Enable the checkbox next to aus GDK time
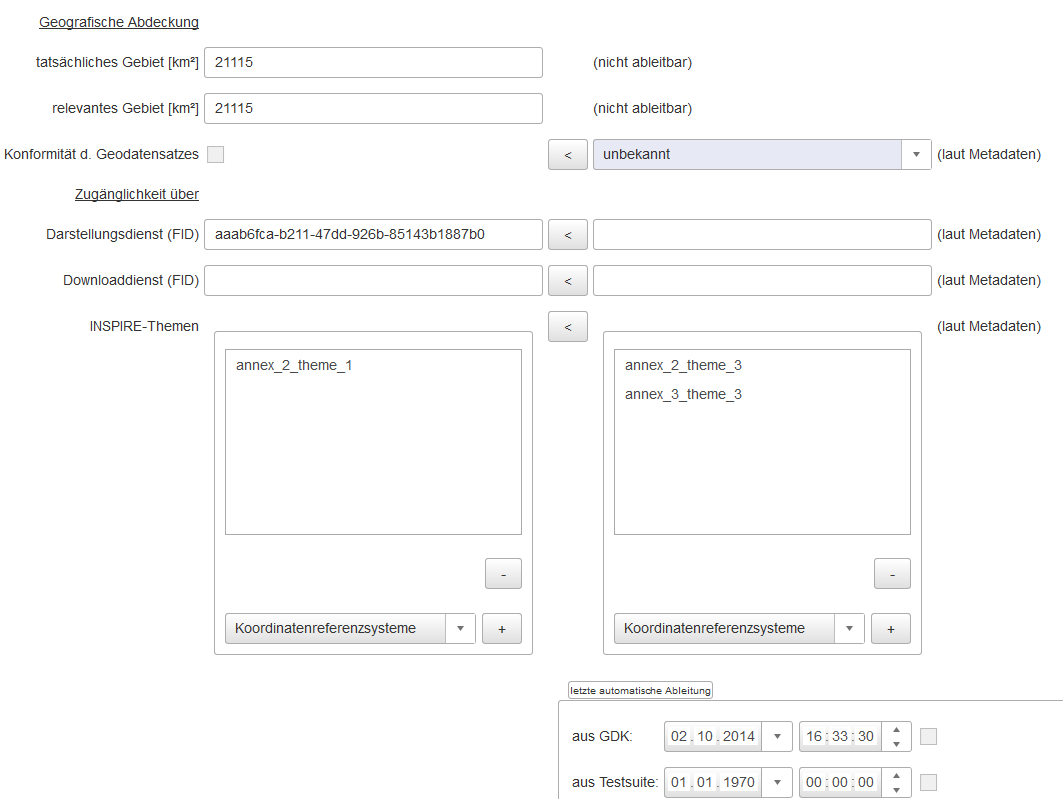Image resolution: width=1063 pixels, height=799 pixels. coord(928,737)
